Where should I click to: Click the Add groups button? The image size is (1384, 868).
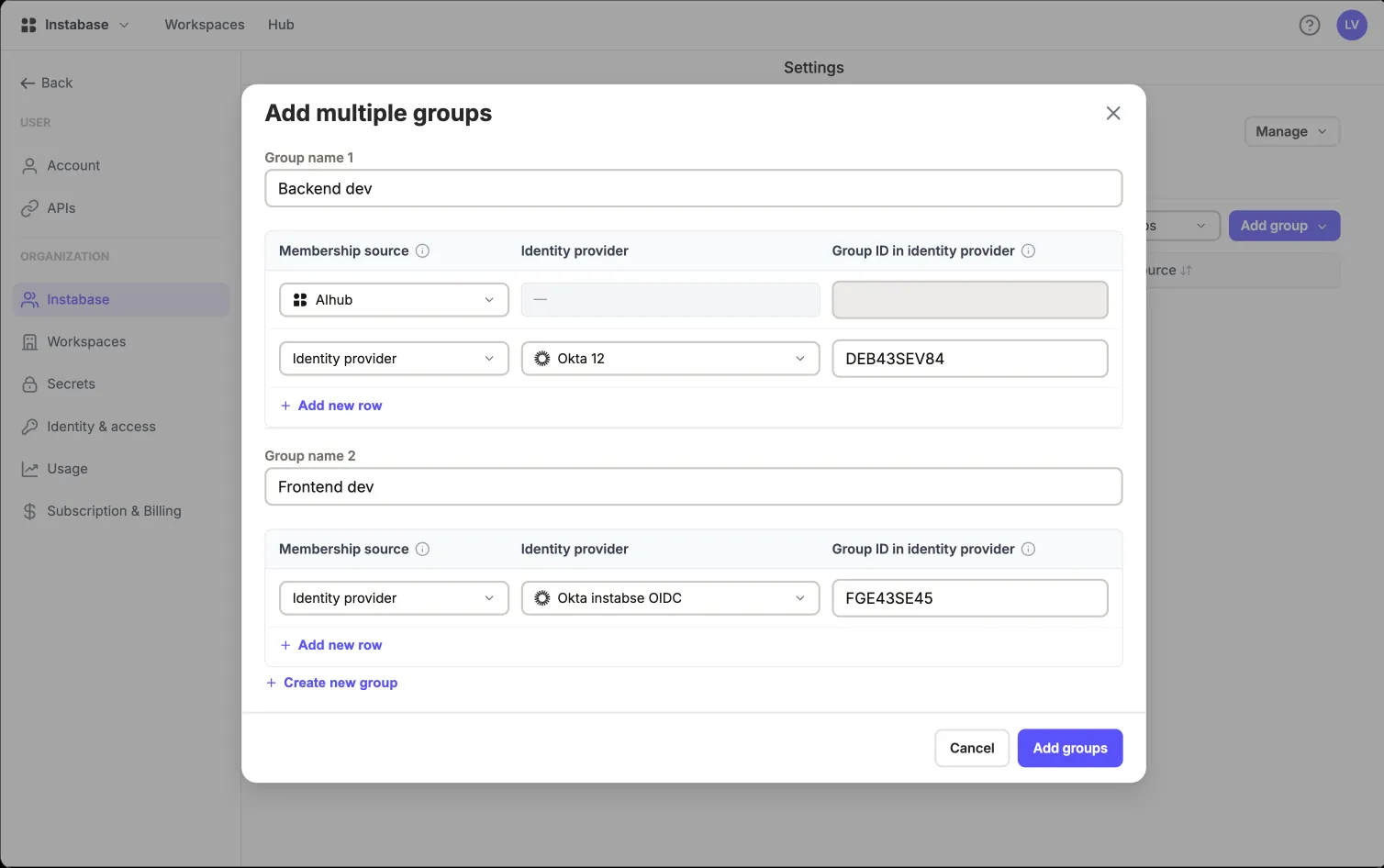click(x=1070, y=748)
